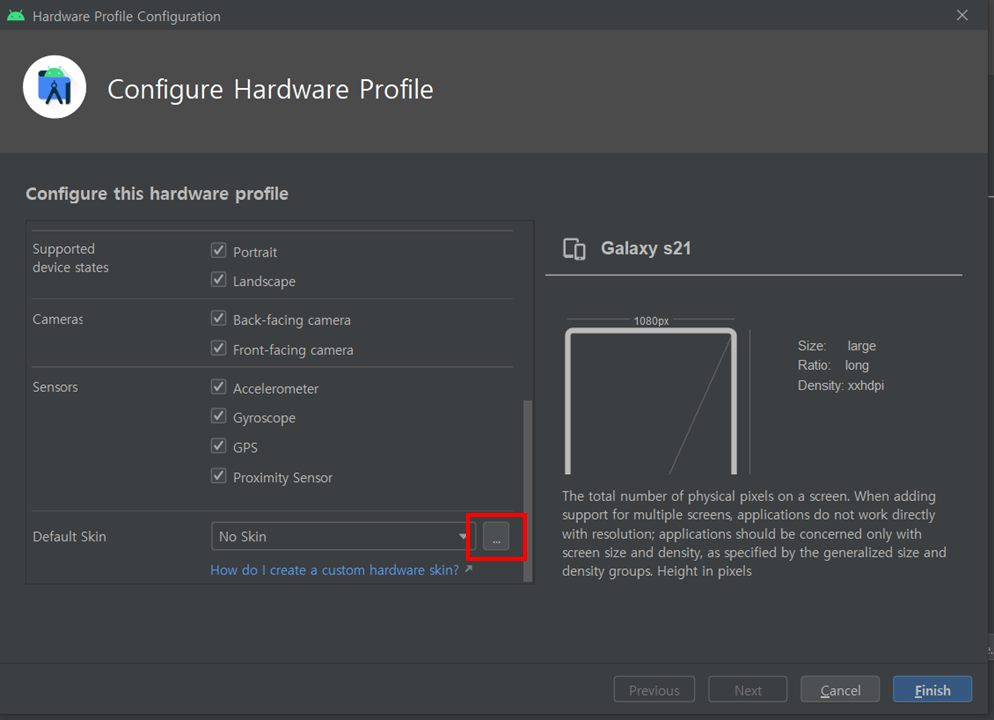The image size is (994, 720).
Task: Click the hardware settings vertical scrollbar
Action: (x=527, y=490)
